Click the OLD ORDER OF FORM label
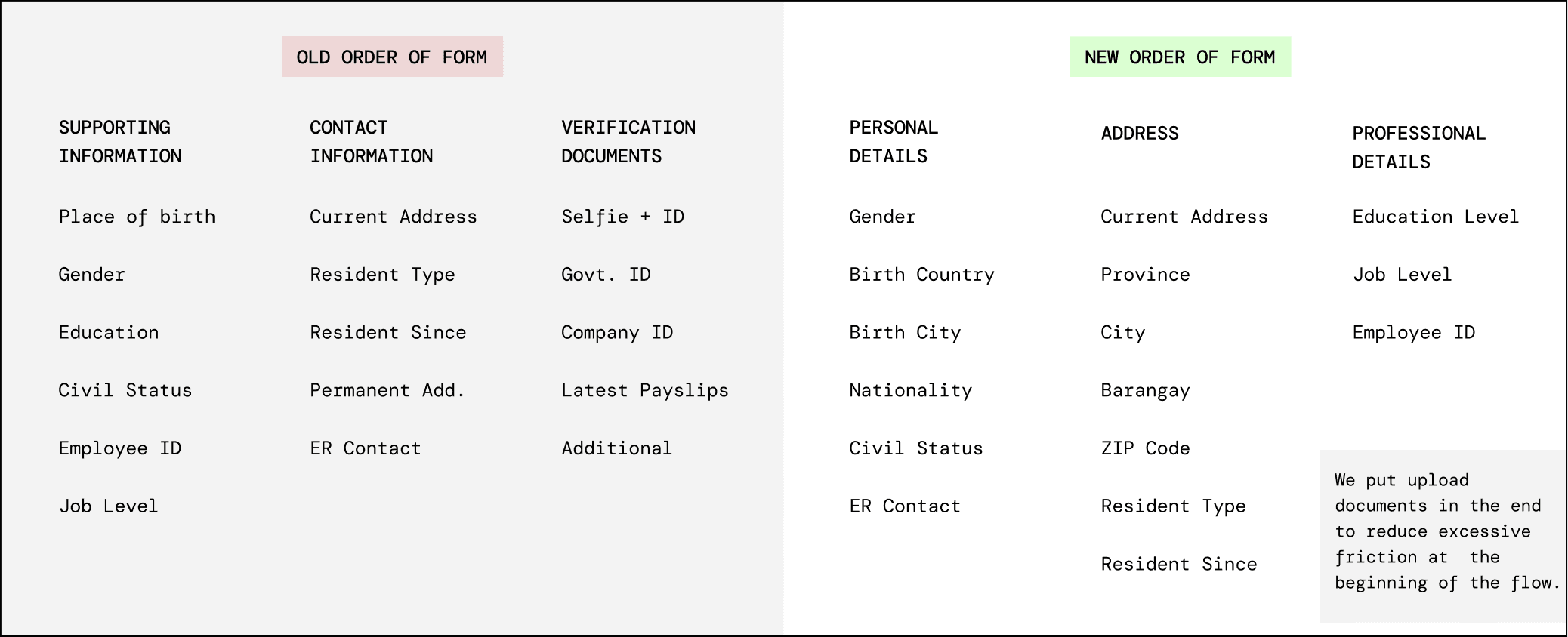 (x=392, y=57)
